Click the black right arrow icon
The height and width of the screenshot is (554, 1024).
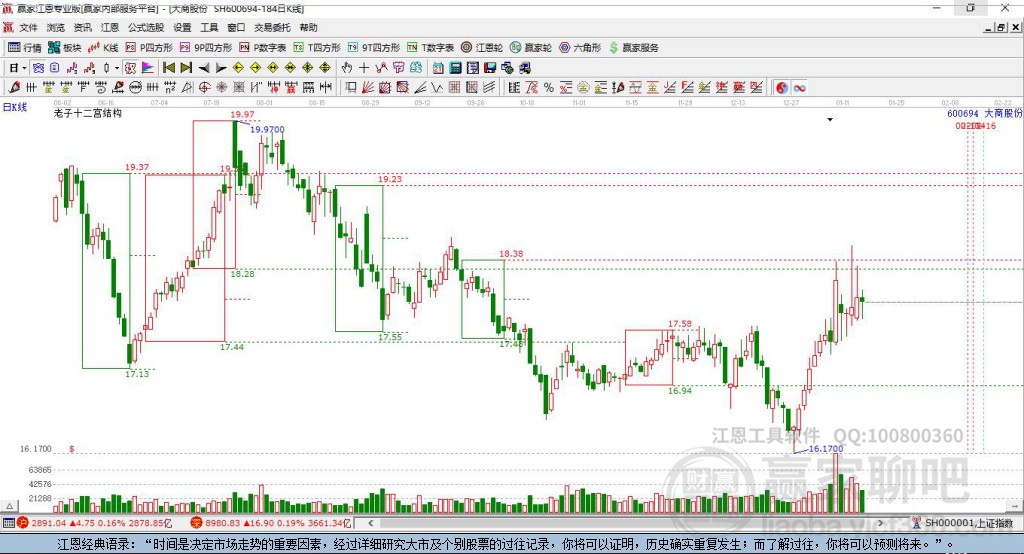coord(221,68)
